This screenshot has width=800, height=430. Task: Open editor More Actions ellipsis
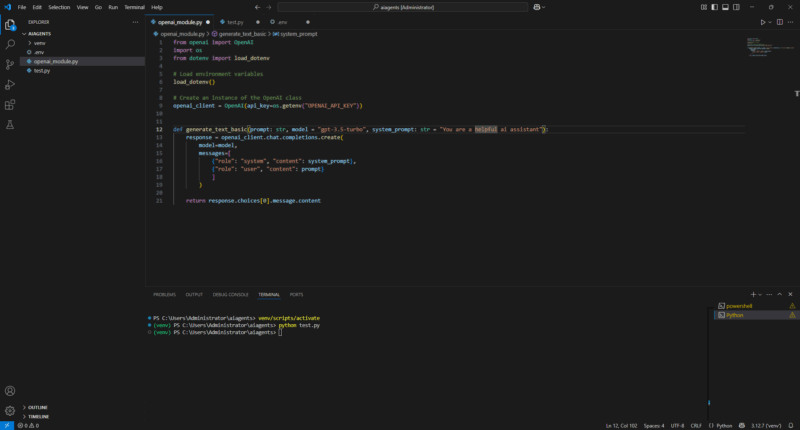(x=790, y=22)
